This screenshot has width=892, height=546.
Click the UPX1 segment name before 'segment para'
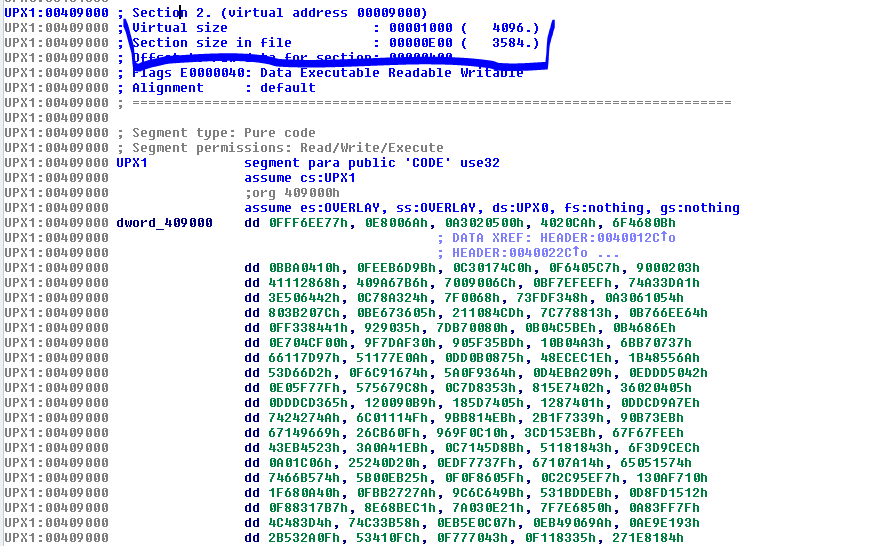(132, 163)
